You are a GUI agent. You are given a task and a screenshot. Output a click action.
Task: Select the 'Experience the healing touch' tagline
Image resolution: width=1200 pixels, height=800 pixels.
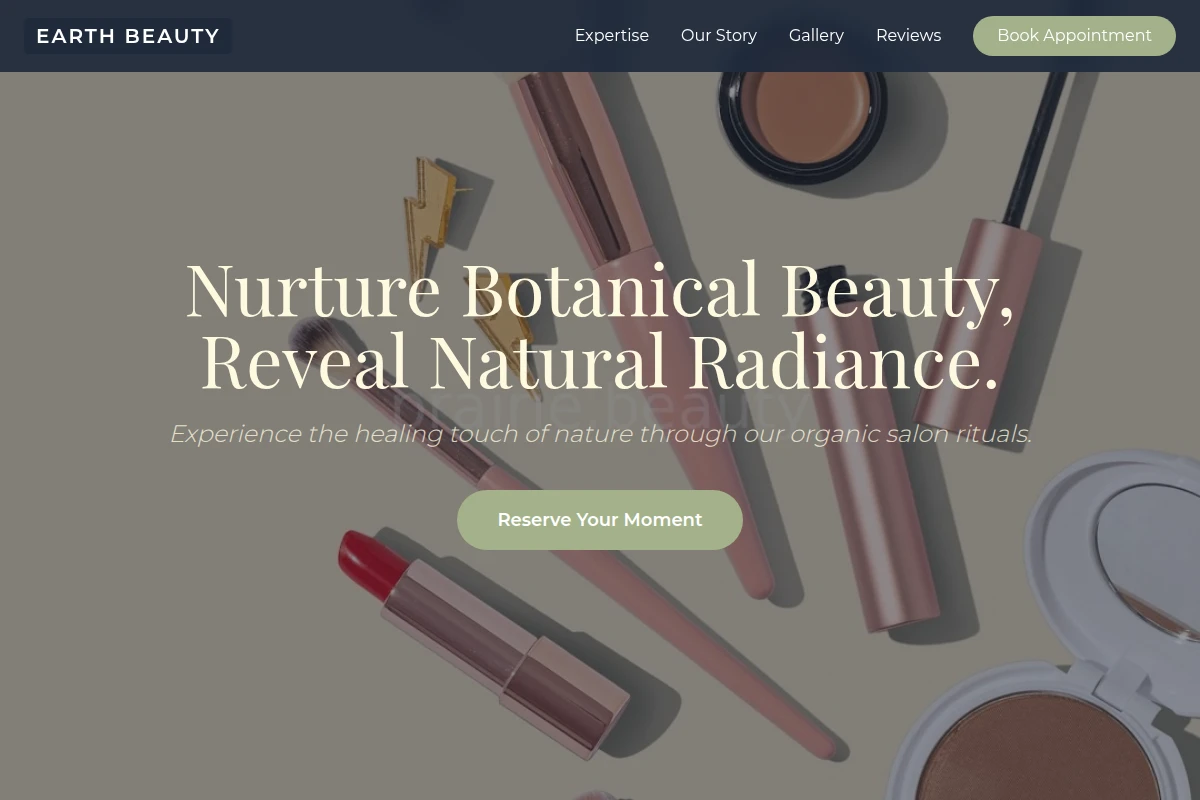[x=600, y=434]
